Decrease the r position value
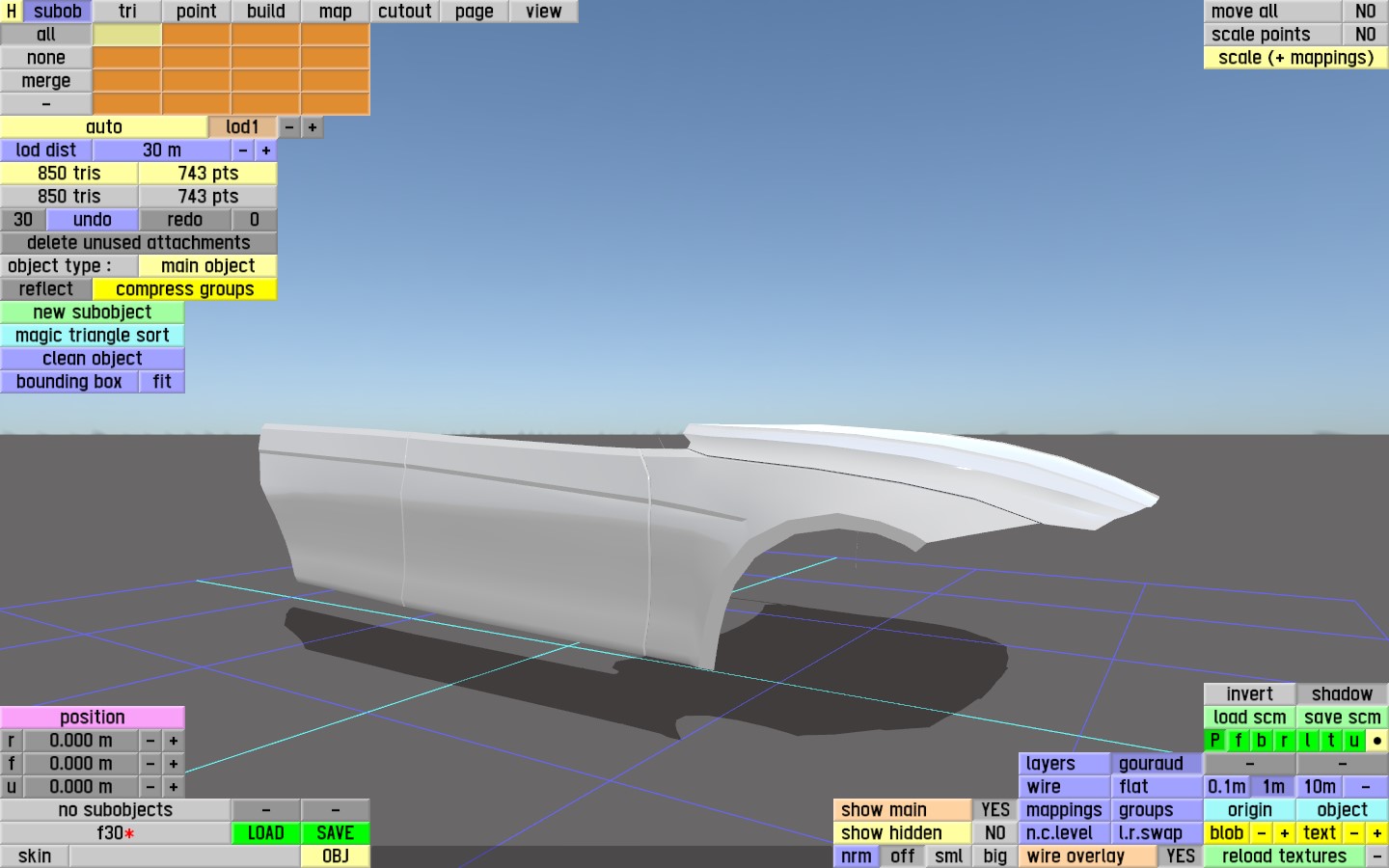This screenshot has width=1389, height=868. (150, 741)
